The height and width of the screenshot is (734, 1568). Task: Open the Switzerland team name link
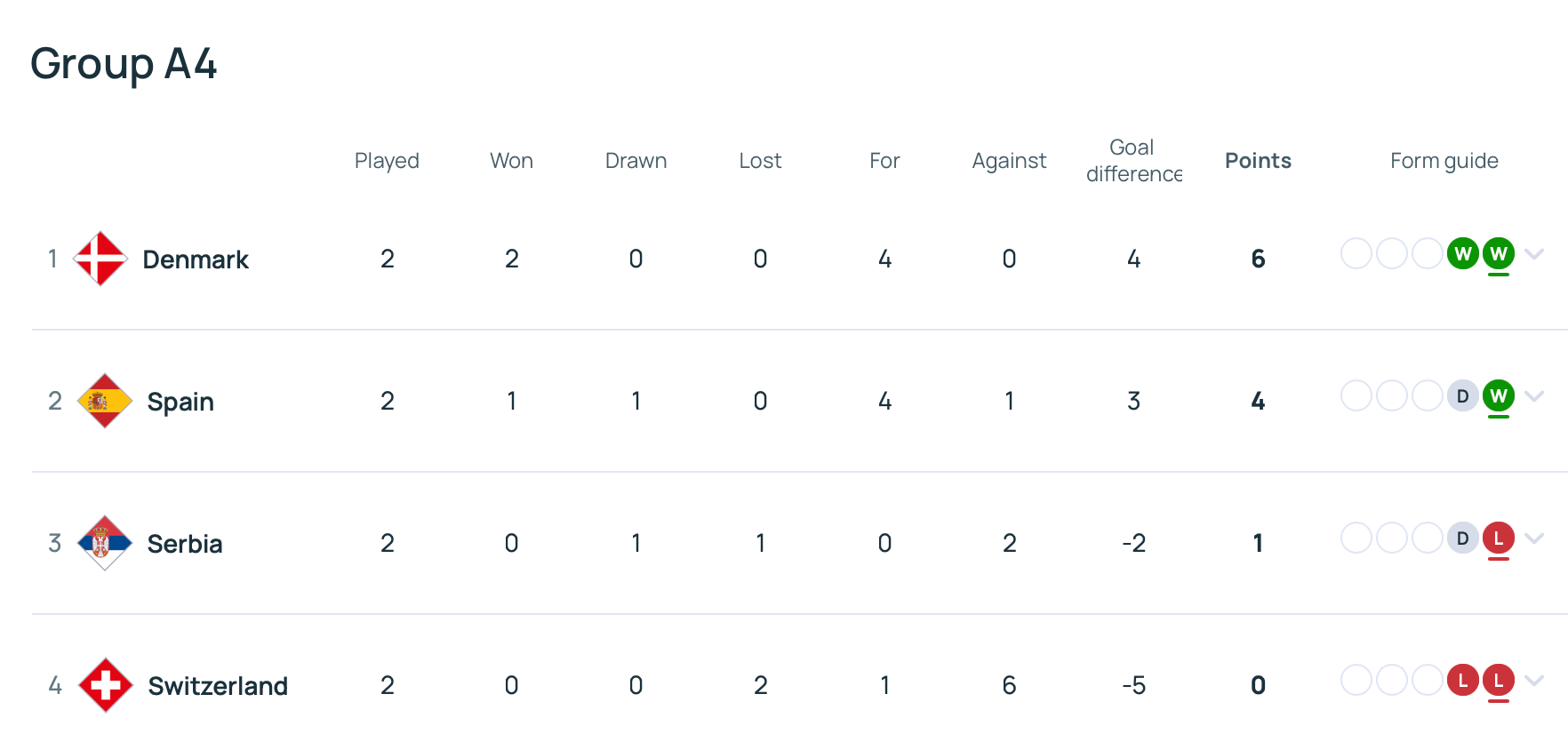(218, 686)
